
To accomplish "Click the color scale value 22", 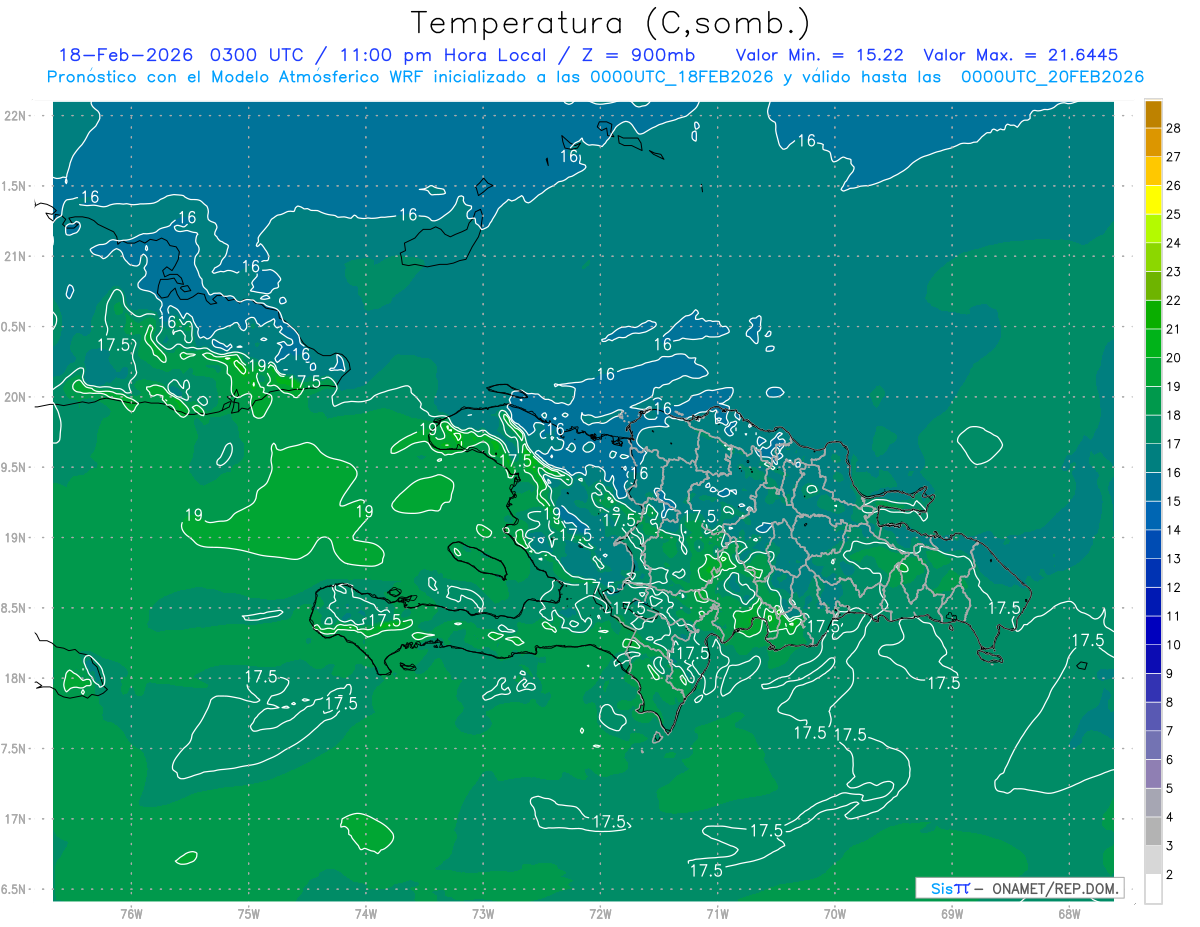I will 1174,300.
